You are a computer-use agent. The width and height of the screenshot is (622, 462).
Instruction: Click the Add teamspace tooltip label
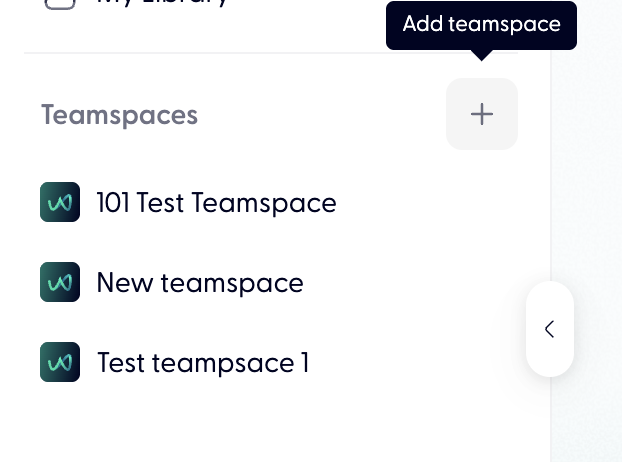481,25
